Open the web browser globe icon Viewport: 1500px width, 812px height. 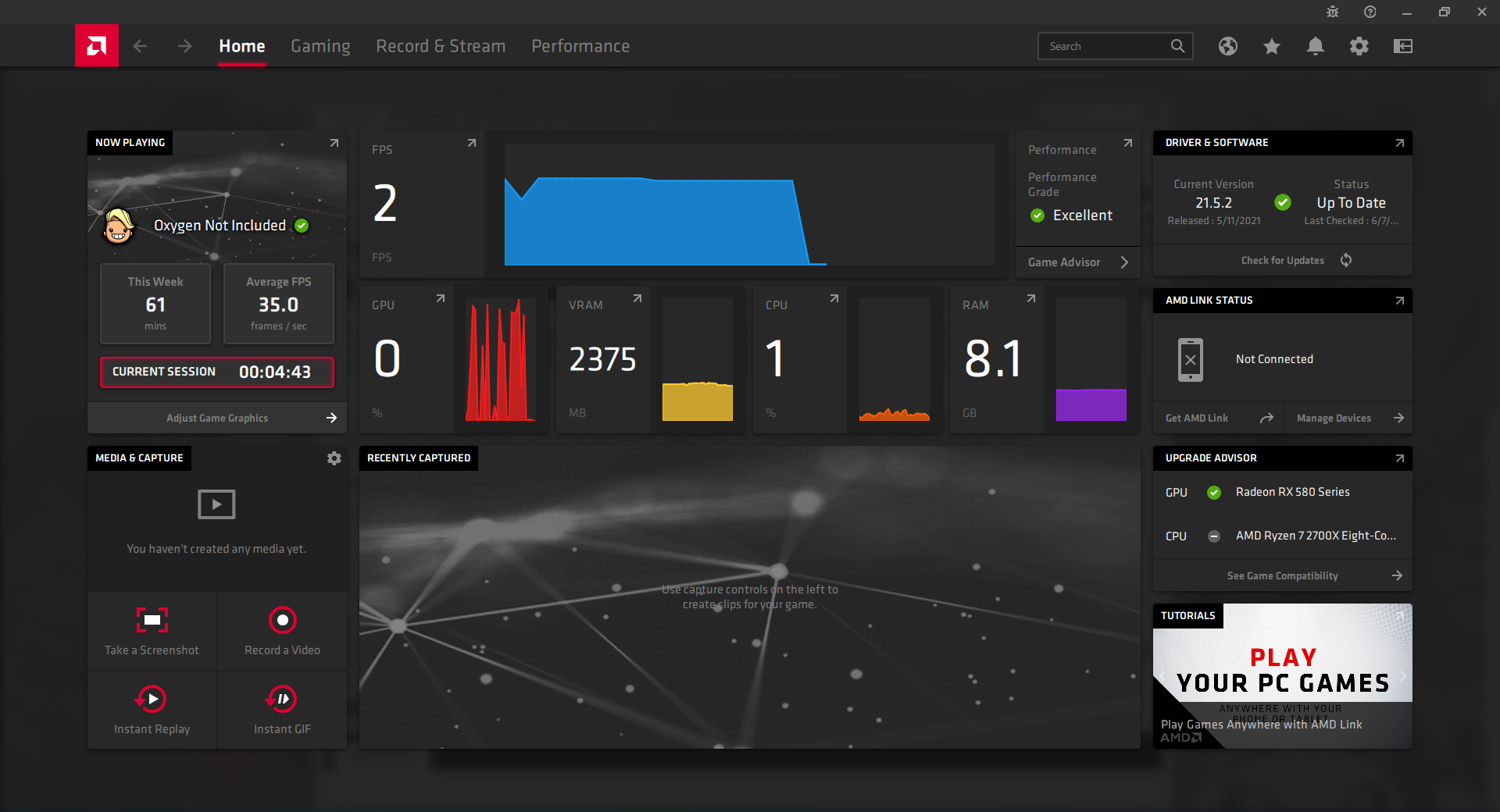click(x=1227, y=46)
